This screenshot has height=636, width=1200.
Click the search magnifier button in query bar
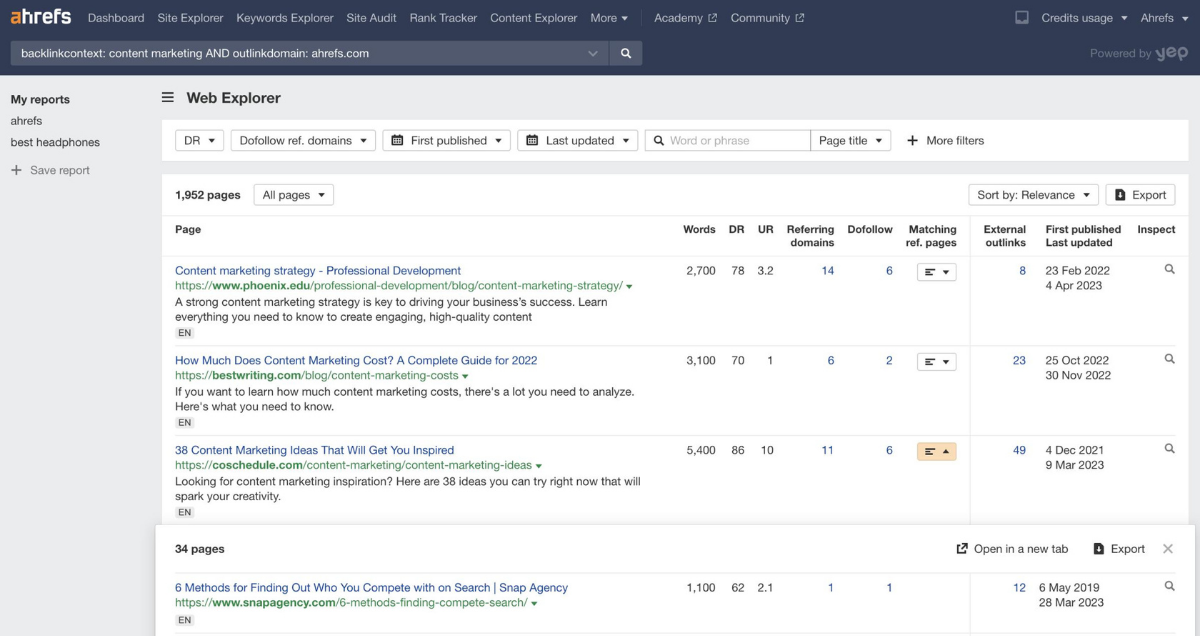(x=626, y=54)
